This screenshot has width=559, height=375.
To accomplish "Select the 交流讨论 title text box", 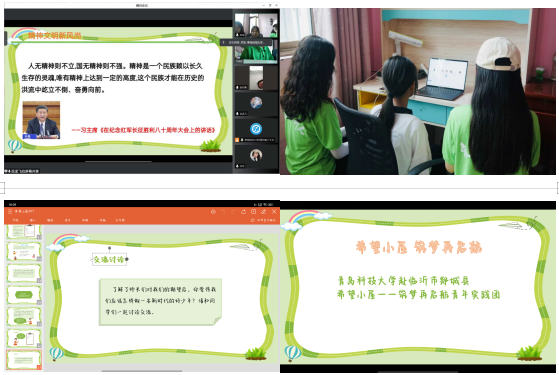I will pyautogui.click(x=109, y=260).
